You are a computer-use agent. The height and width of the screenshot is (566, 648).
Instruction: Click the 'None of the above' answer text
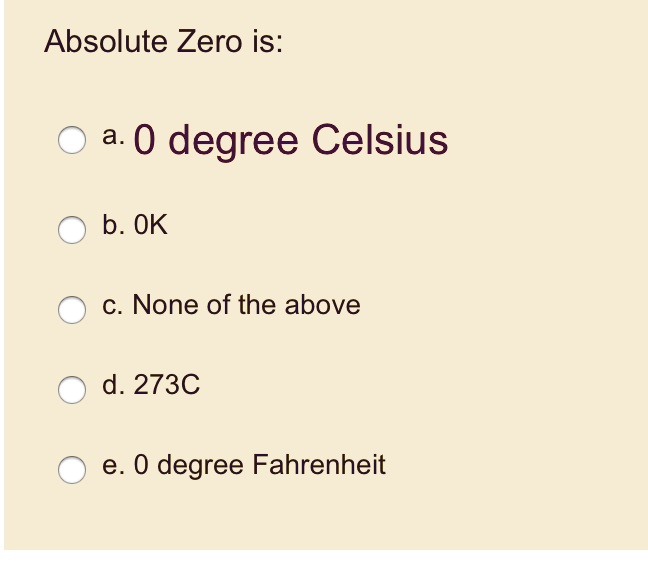tap(246, 305)
